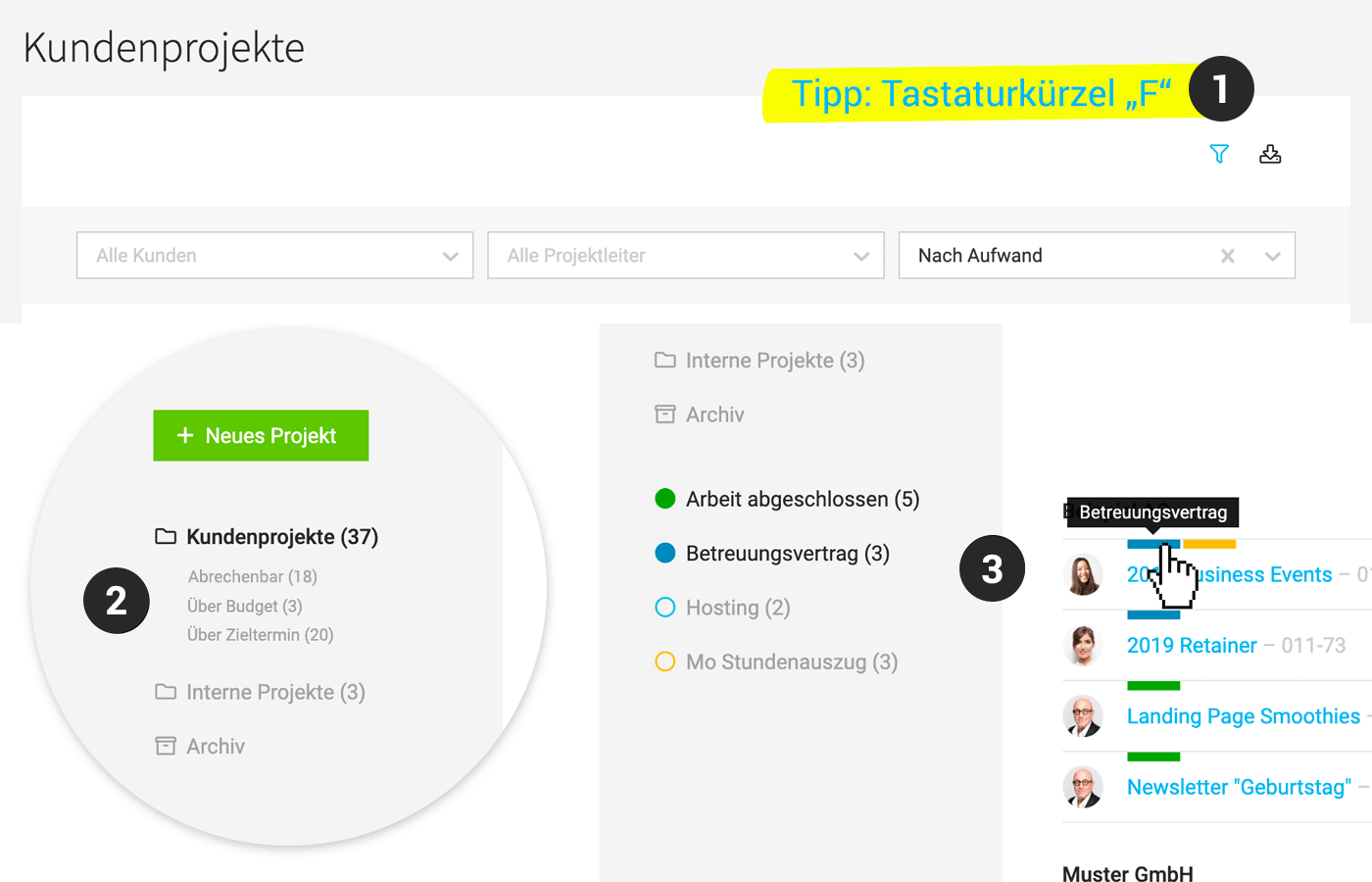1372x882 pixels.
Task: Click the export download icon
Action: point(1270,154)
